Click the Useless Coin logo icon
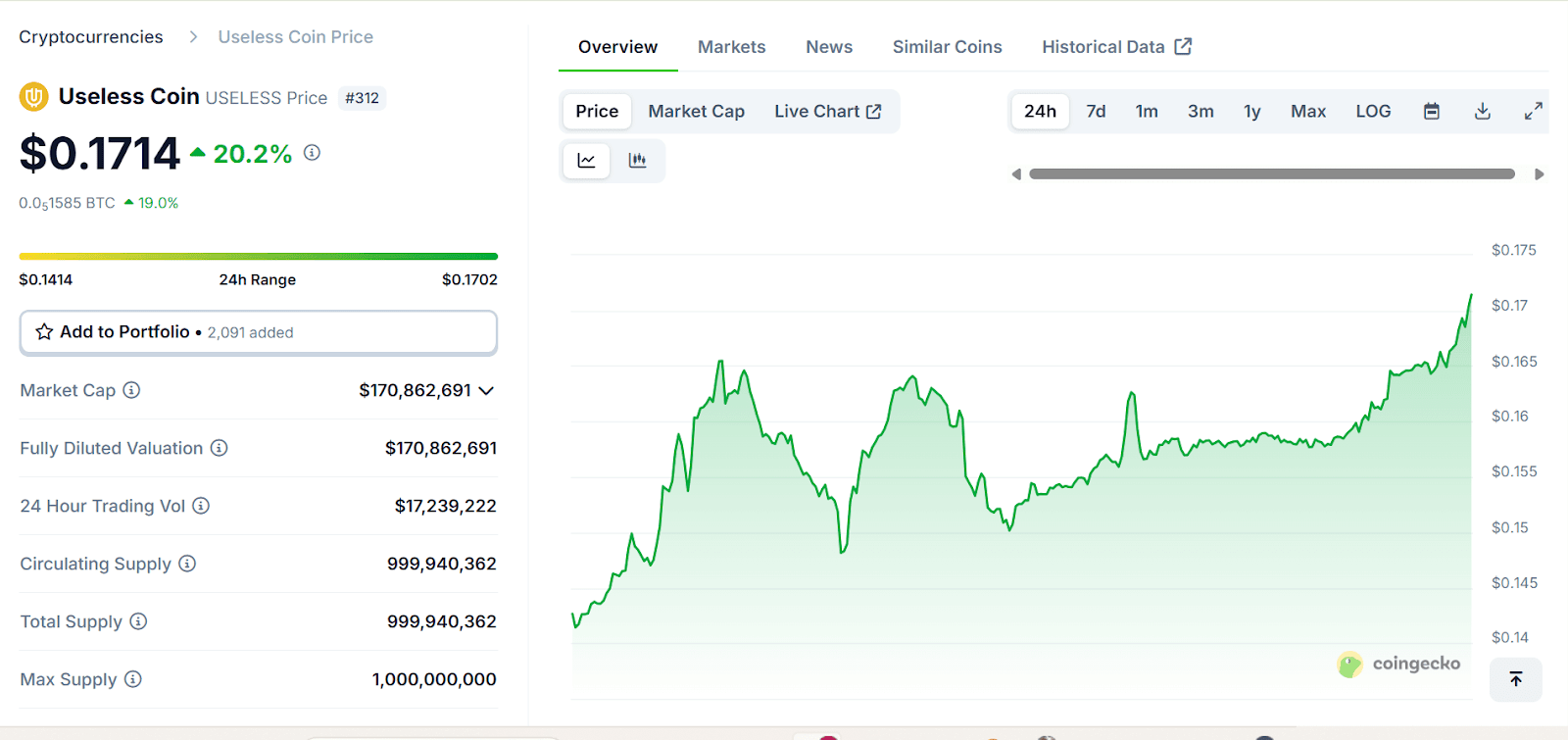The height and width of the screenshot is (740, 1568). [34, 97]
